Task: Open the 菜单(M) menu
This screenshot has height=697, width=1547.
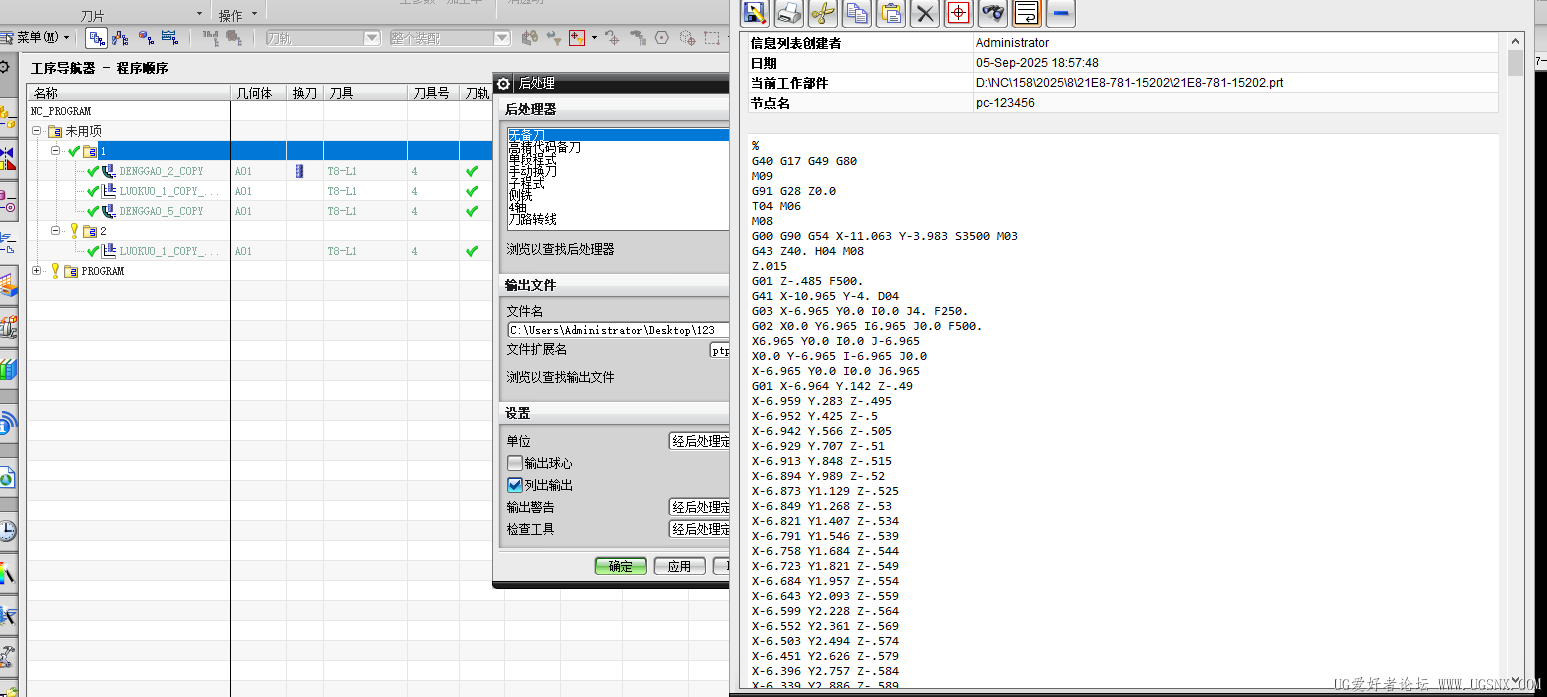Action: (x=38, y=38)
